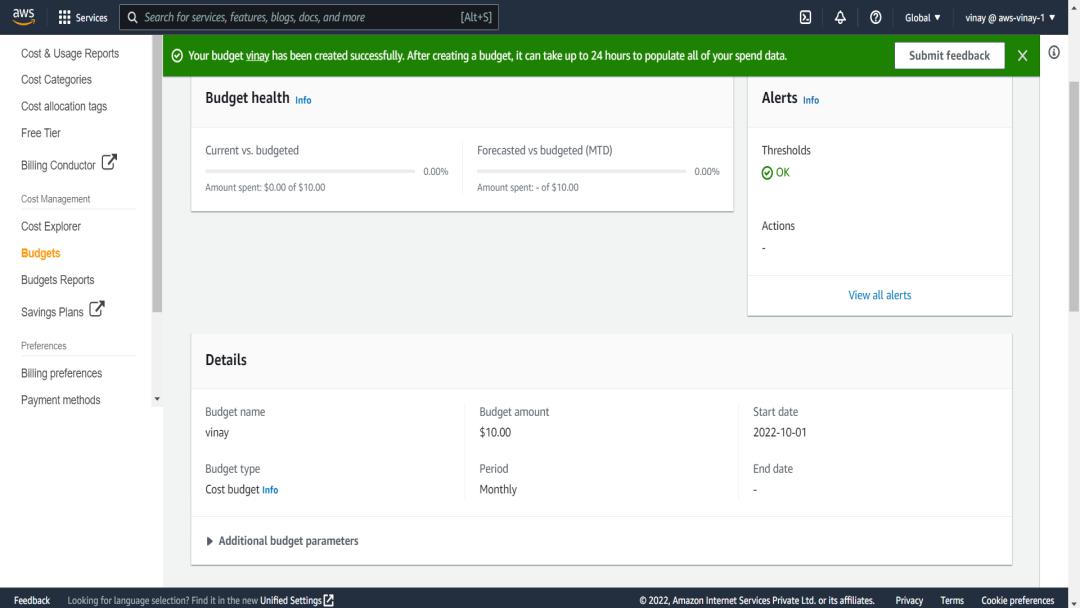The height and width of the screenshot is (608, 1080).
Task: Click the sidebar vertical scrollbar
Action: [x=157, y=174]
